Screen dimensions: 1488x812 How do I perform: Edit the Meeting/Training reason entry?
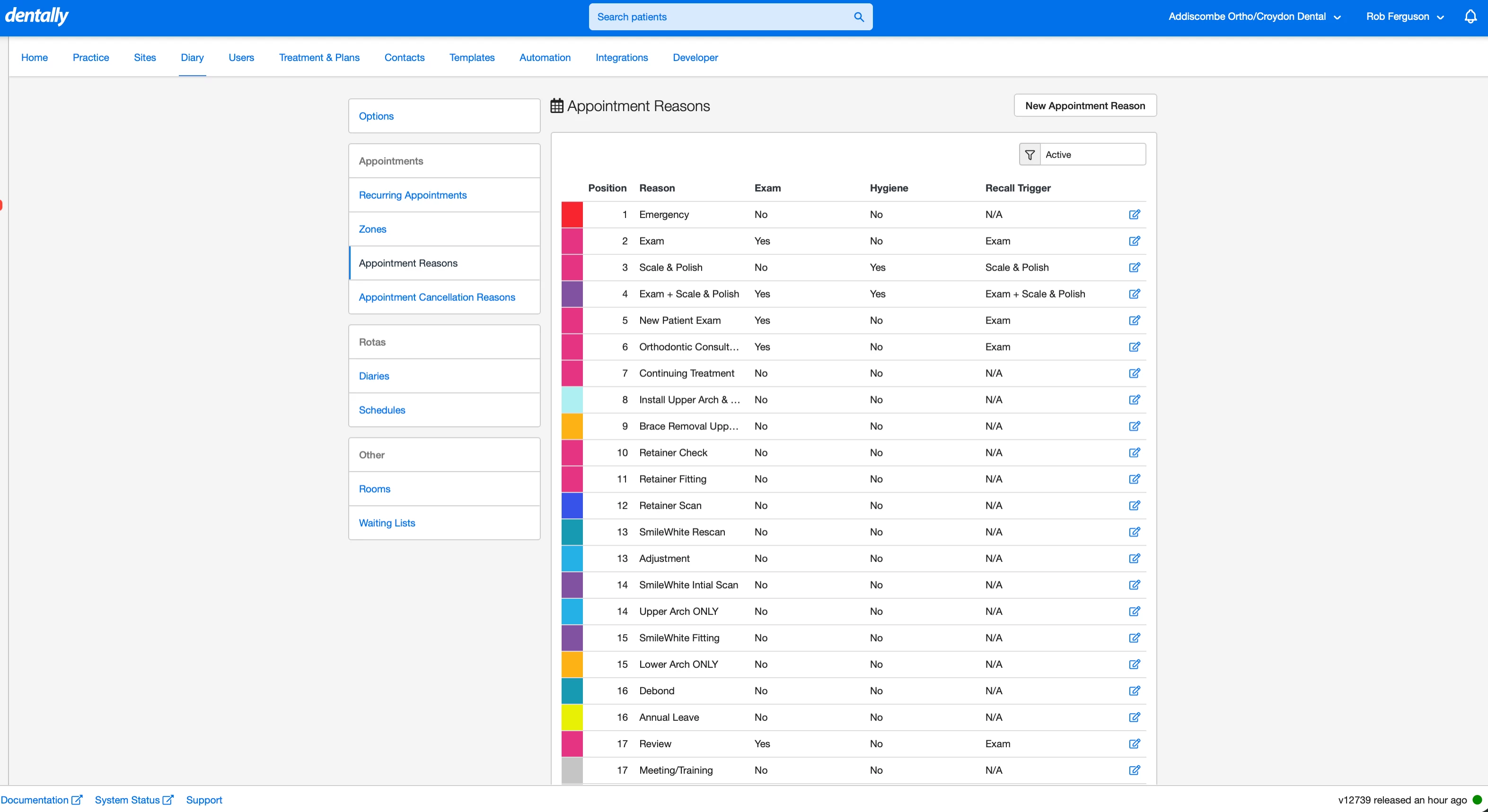[x=1134, y=770]
